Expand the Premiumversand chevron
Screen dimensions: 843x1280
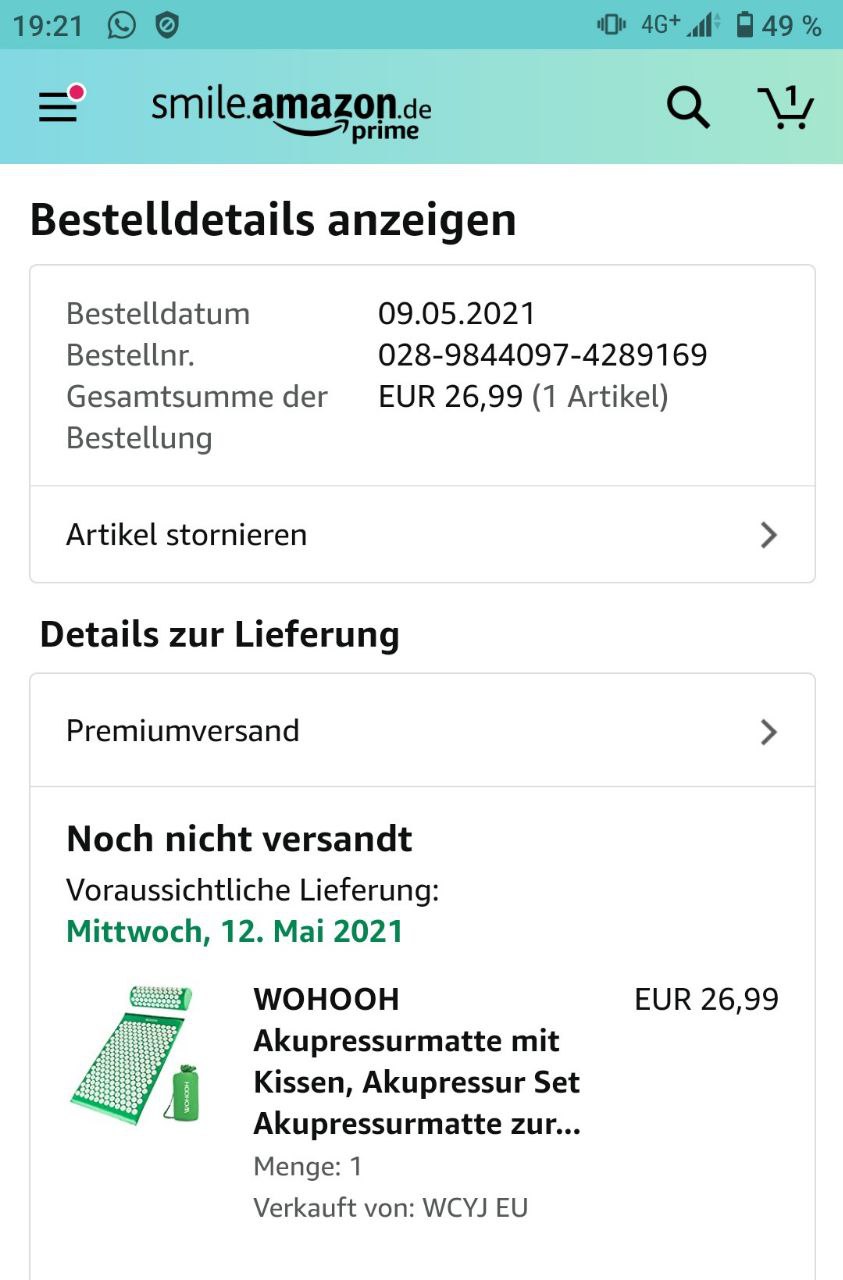point(768,732)
